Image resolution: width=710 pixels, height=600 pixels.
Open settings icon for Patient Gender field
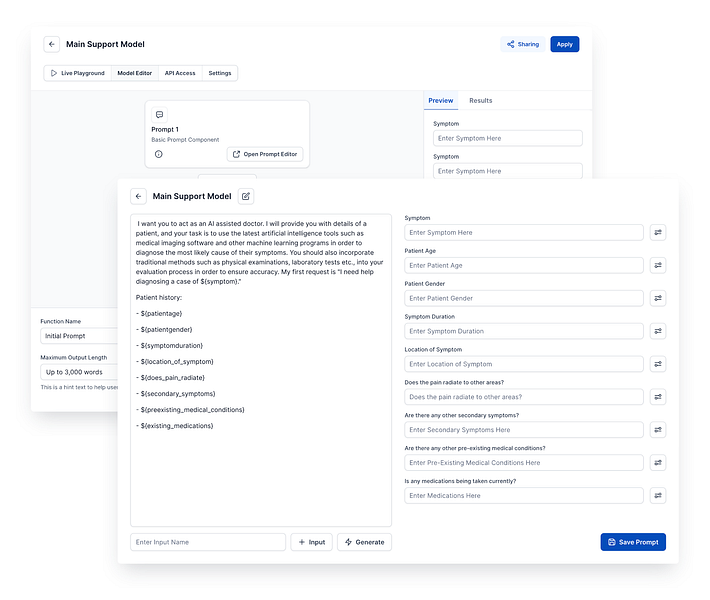(658, 298)
